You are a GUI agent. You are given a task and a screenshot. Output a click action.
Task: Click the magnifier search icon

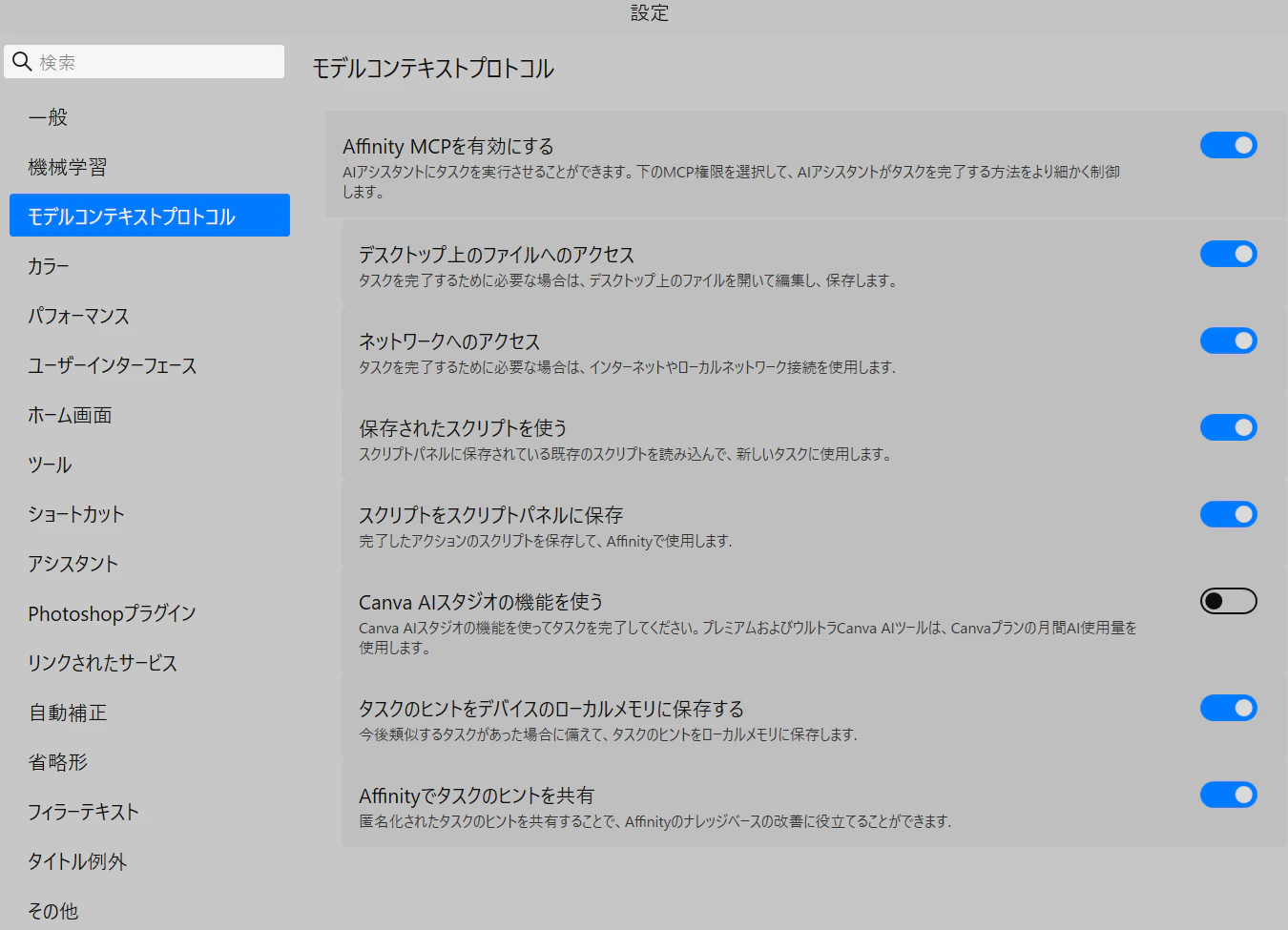pos(22,62)
